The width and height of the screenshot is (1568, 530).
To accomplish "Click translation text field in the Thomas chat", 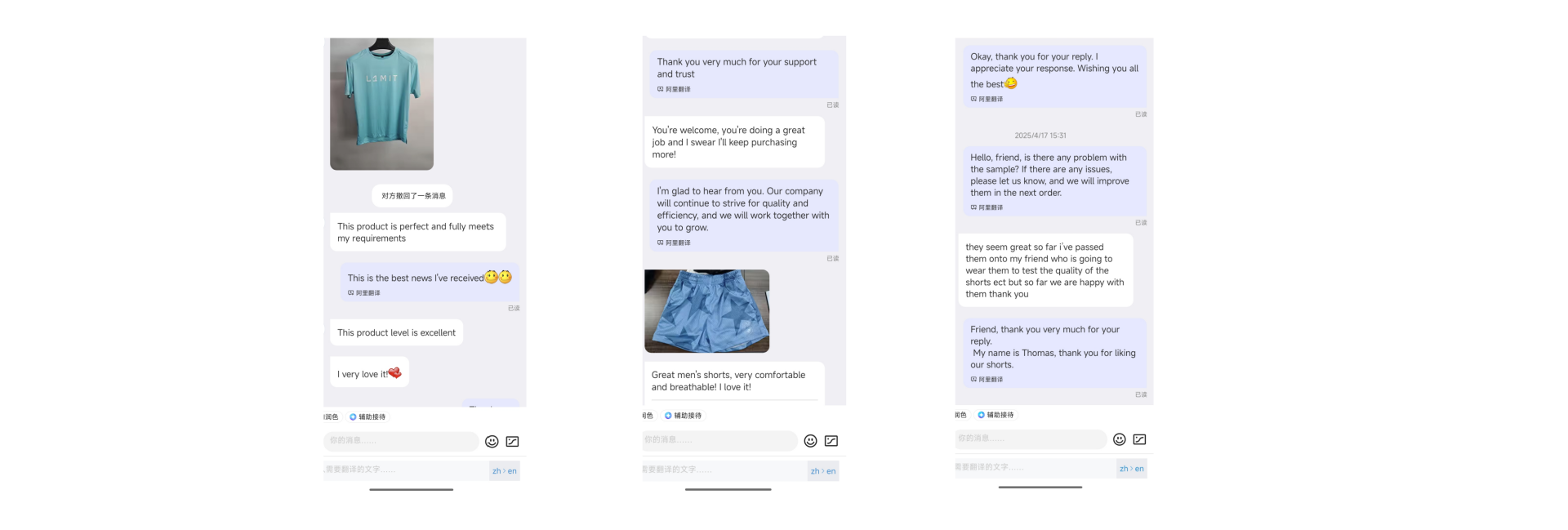I will tap(1035, 468).
